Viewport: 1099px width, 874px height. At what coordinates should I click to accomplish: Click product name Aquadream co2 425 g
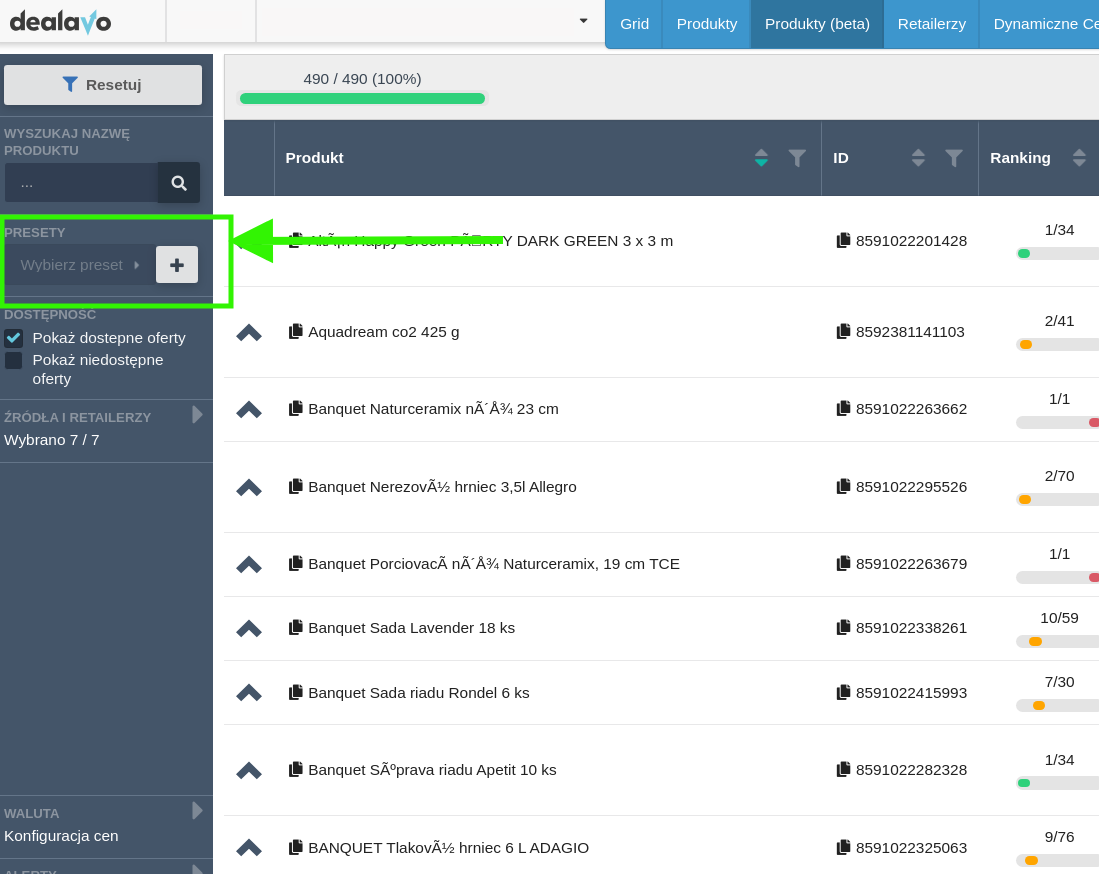point(383,332)
